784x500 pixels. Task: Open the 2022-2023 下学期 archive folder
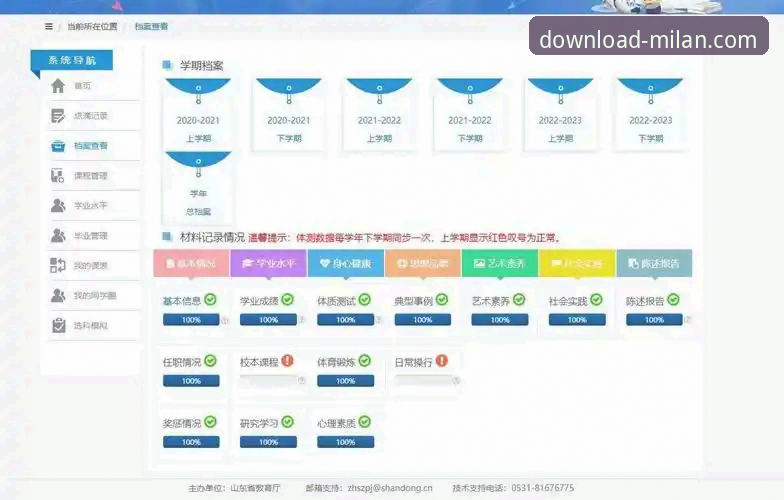(651, 114)
